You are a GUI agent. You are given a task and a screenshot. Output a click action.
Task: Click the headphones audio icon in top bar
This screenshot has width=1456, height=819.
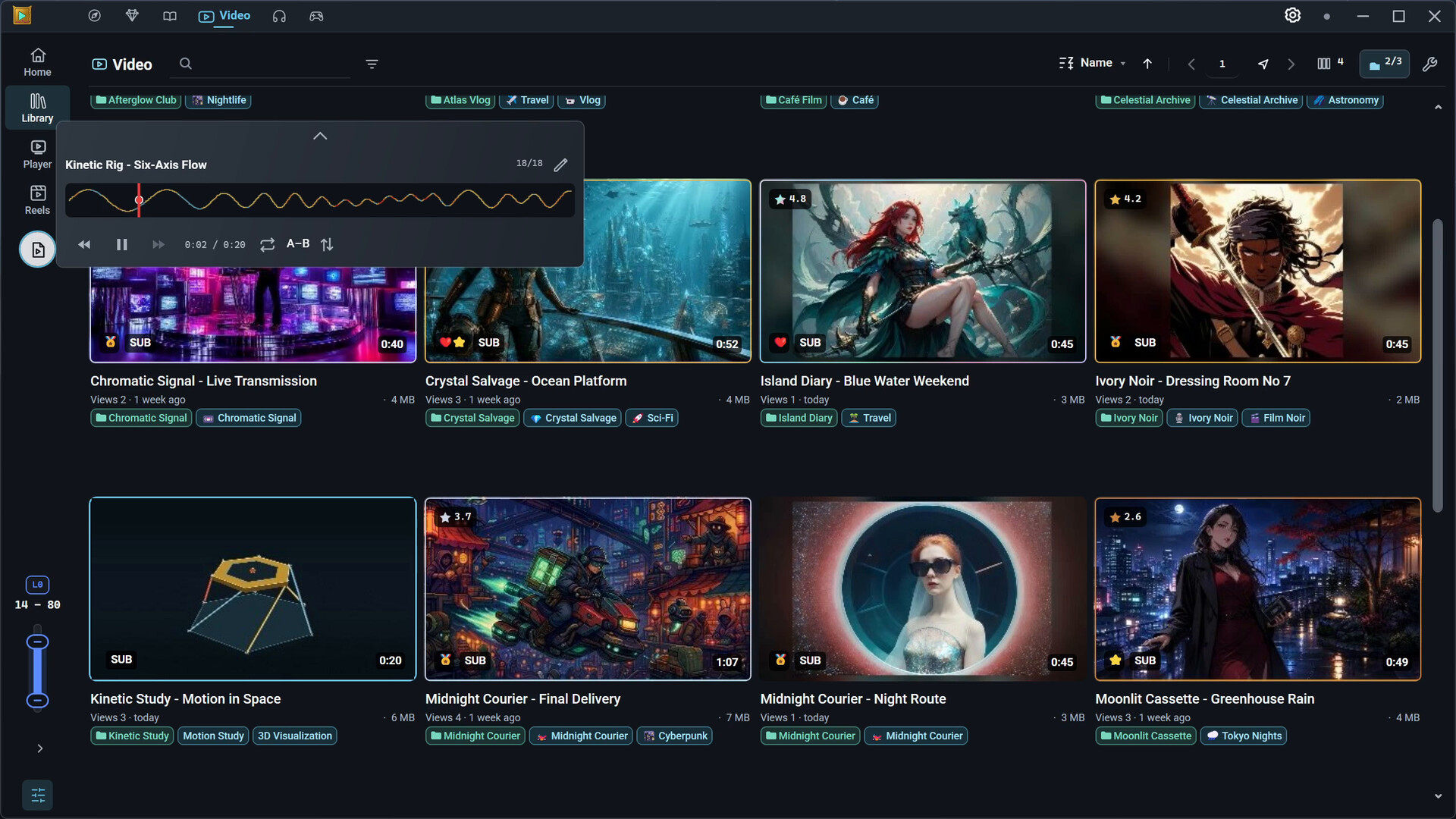[x=279, y=16]
